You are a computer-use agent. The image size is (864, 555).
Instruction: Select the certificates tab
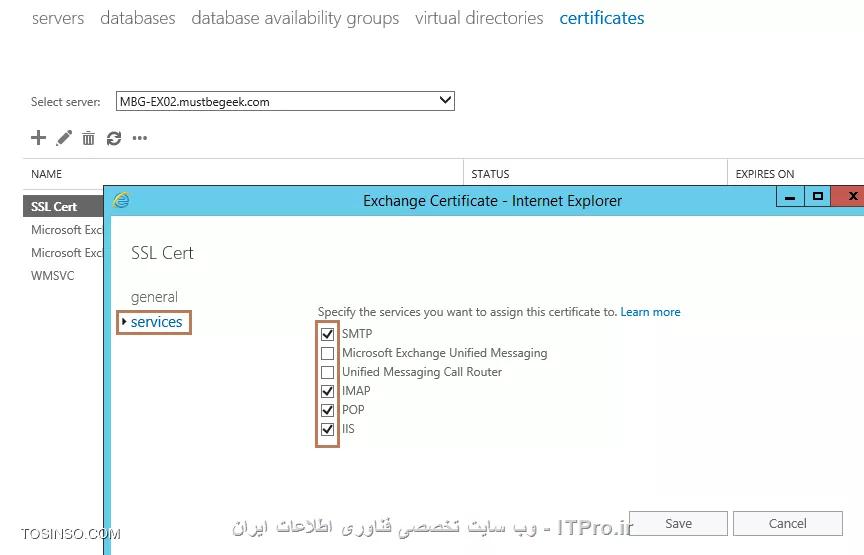coord(602,18)
